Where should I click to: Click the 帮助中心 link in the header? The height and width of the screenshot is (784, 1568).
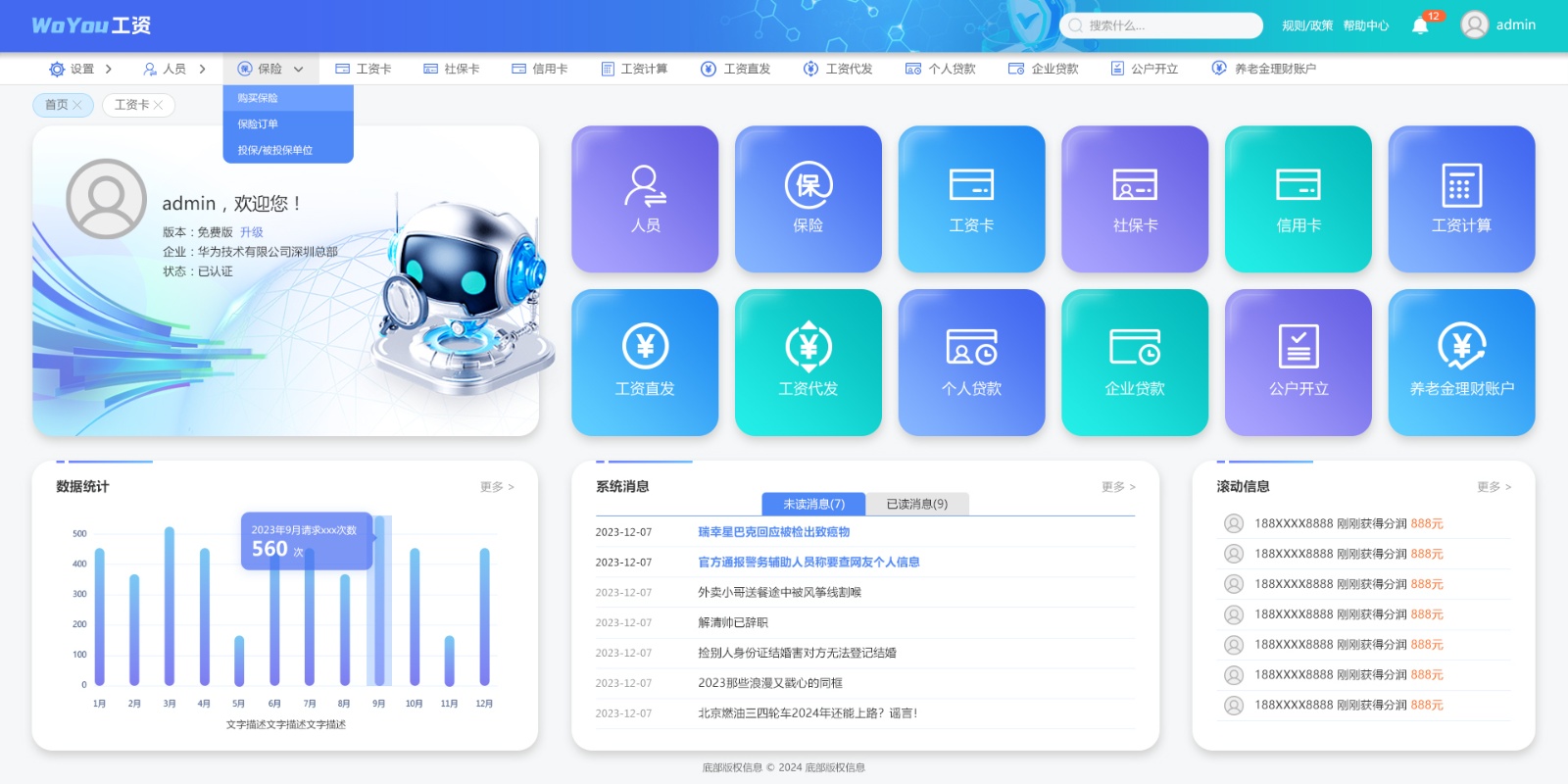[1366, 25]
